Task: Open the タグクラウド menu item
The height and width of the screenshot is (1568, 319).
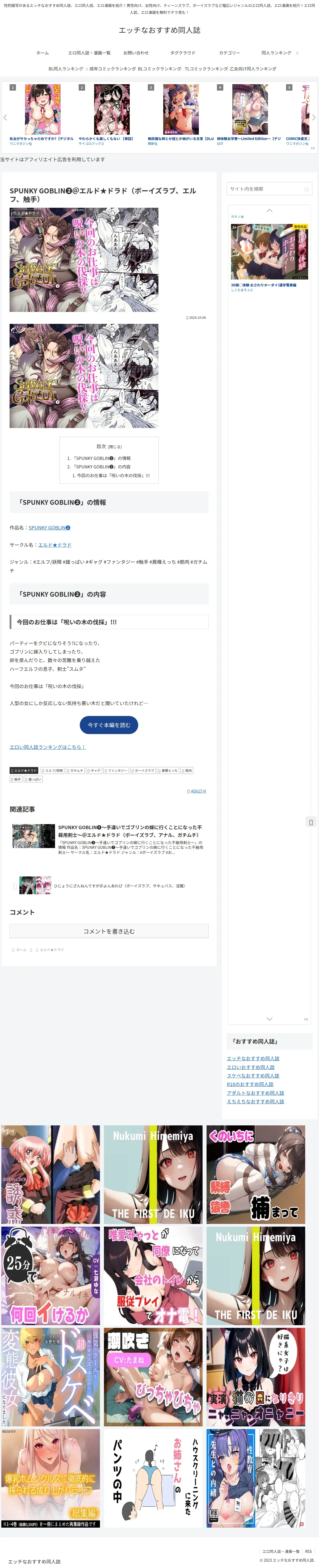Action: pyautogui.click(x=183, y=53)
